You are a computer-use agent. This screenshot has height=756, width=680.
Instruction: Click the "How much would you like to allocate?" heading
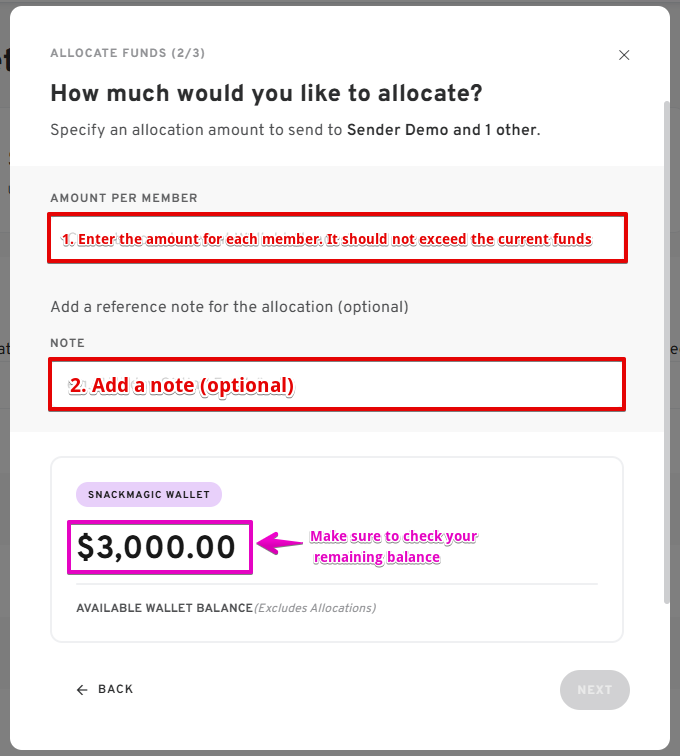[266, 94]
